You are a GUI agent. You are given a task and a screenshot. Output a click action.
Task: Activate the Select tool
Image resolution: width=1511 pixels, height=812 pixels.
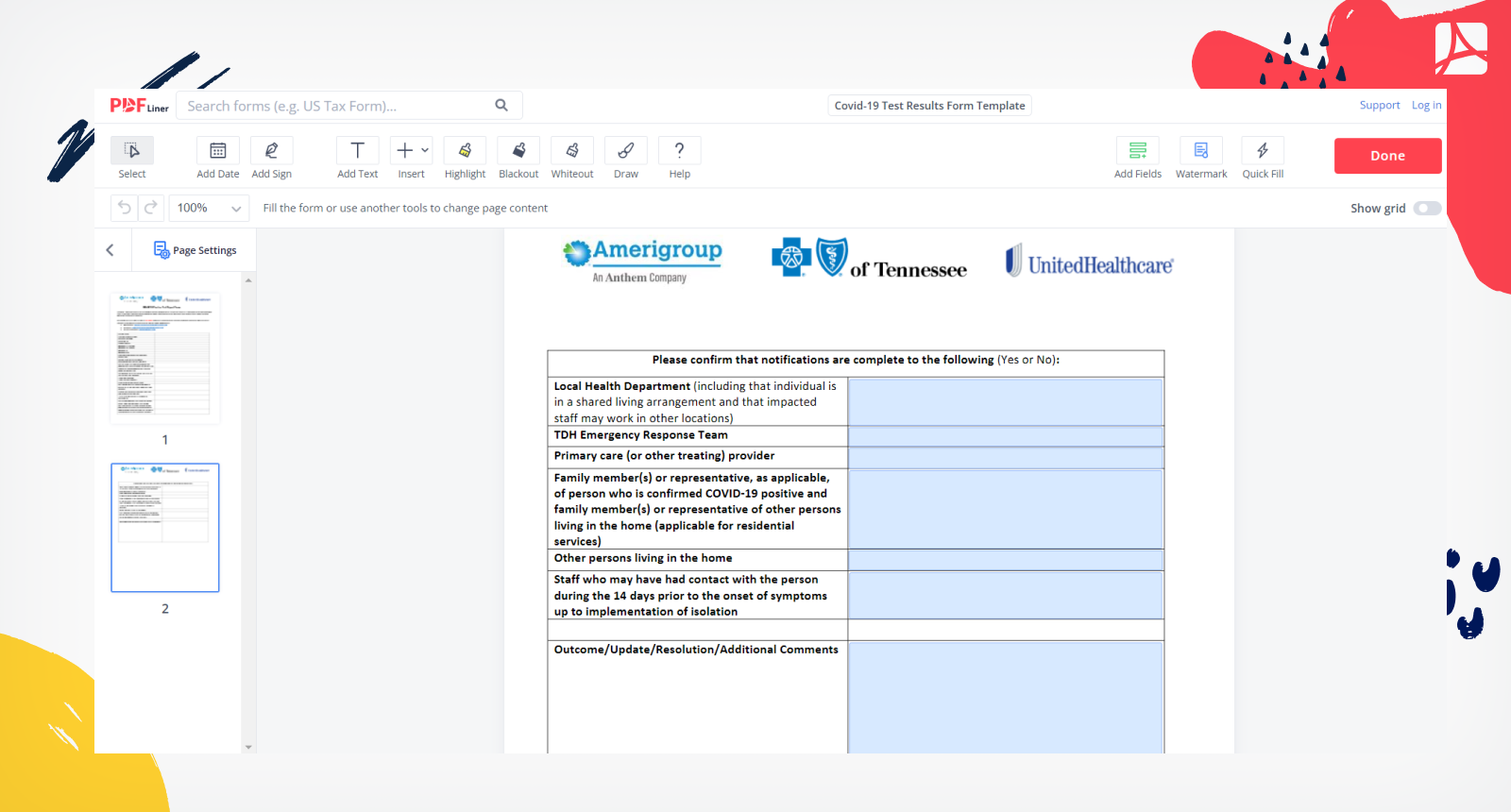(132, 158)
